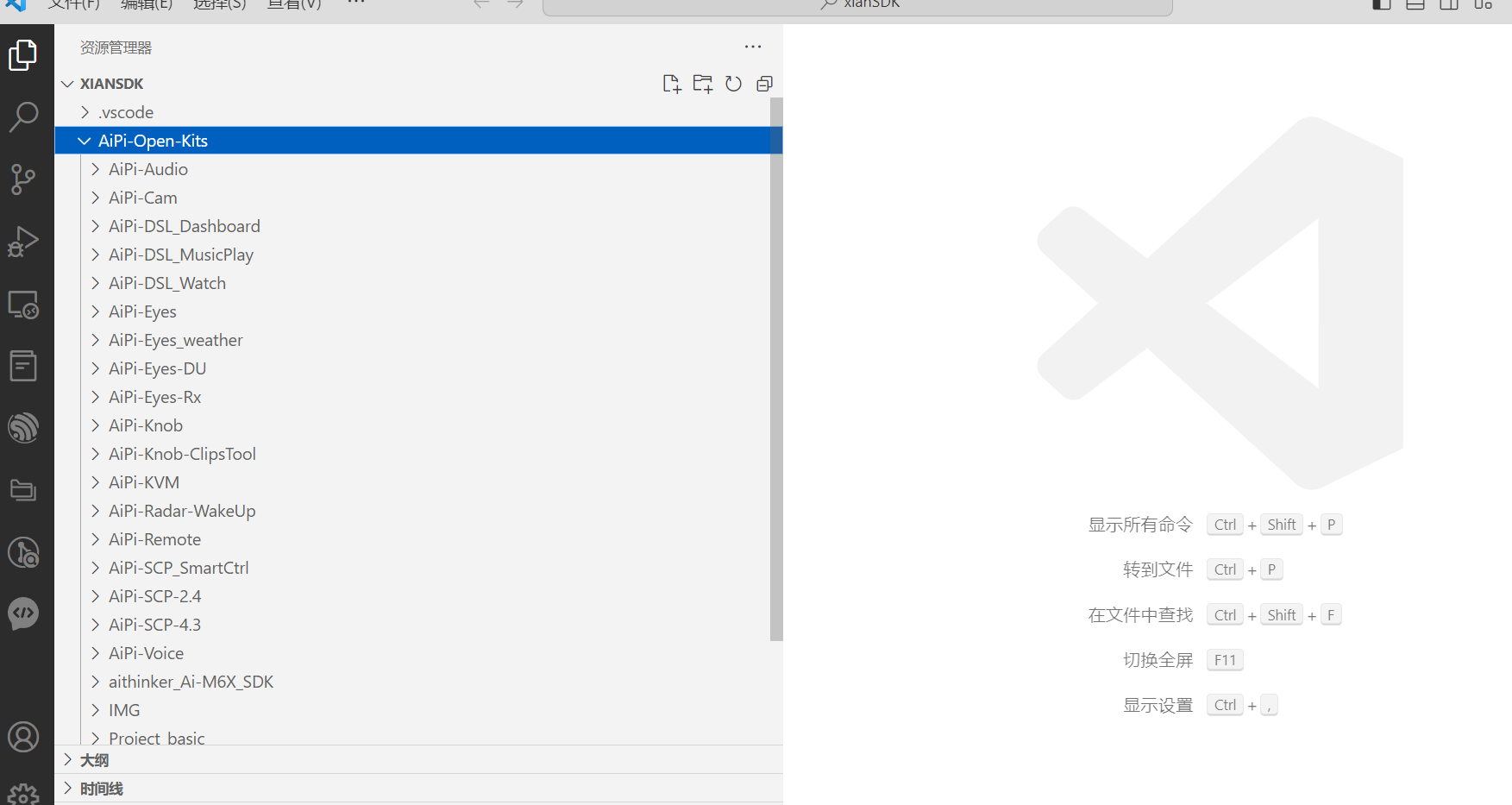This screenshot has height=805, width=1512.
Task: Collapse all folders in the Explorer
Action: (764, 84)
